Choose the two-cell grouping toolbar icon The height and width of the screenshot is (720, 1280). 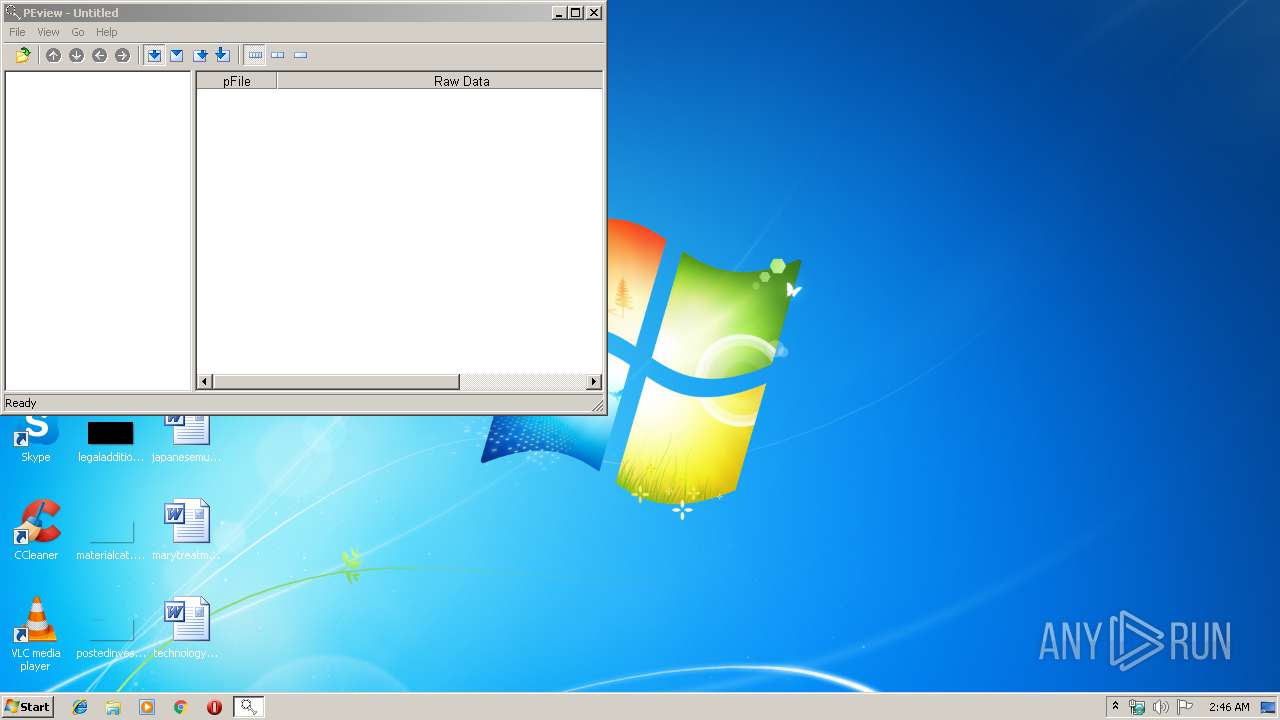point(278,55)
